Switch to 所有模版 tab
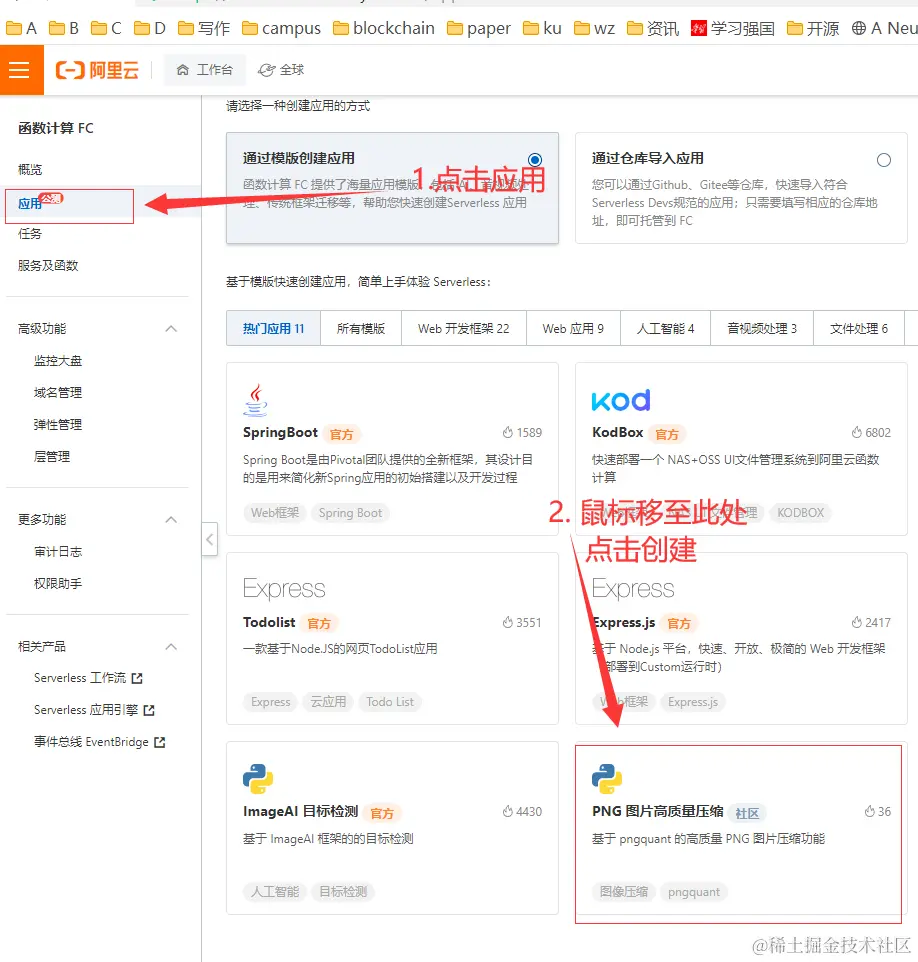Image resolution: width=918 pixels, height=962 pixels. [x=361, y=329]
